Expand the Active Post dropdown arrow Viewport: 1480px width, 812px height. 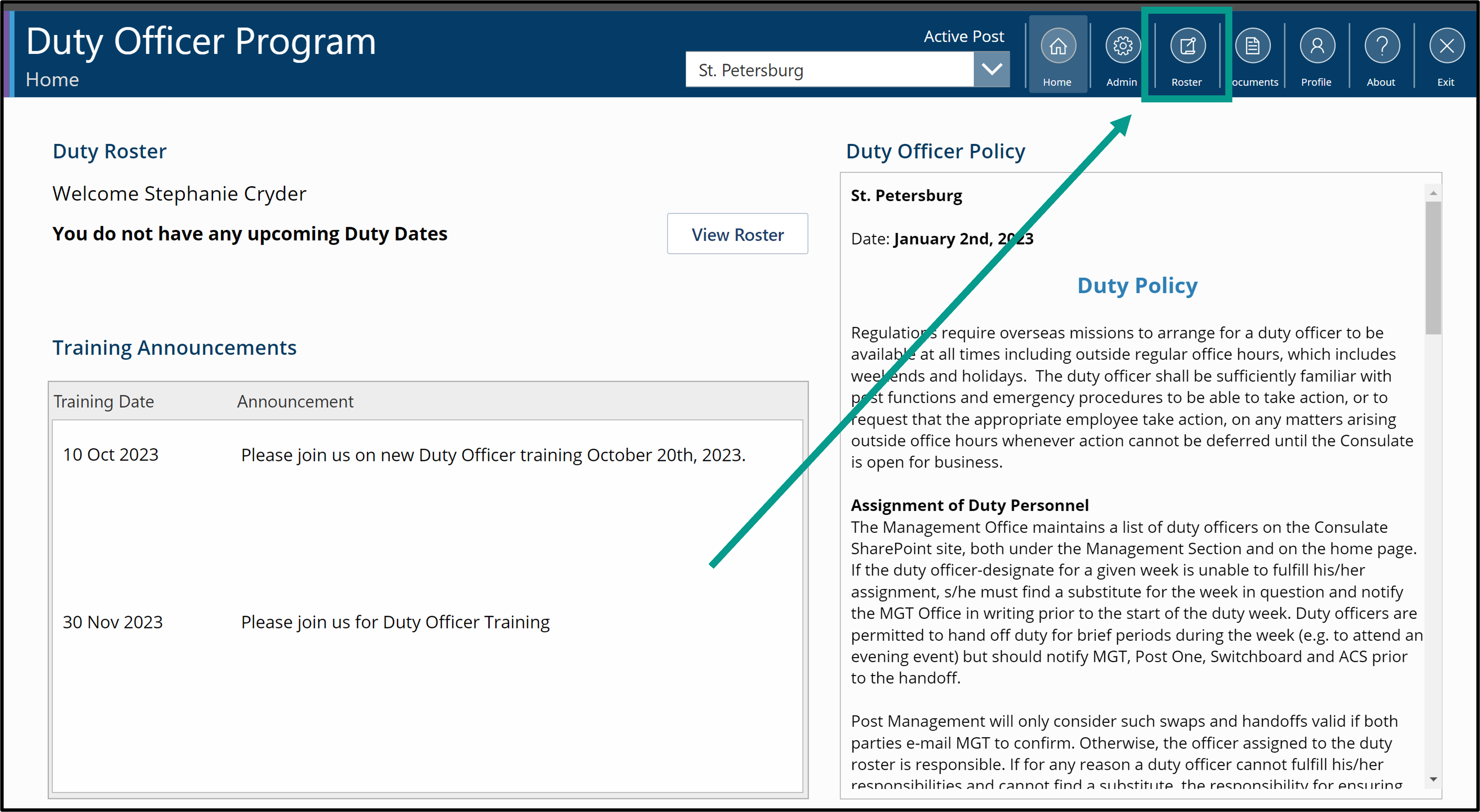click(x=991, y=70)
